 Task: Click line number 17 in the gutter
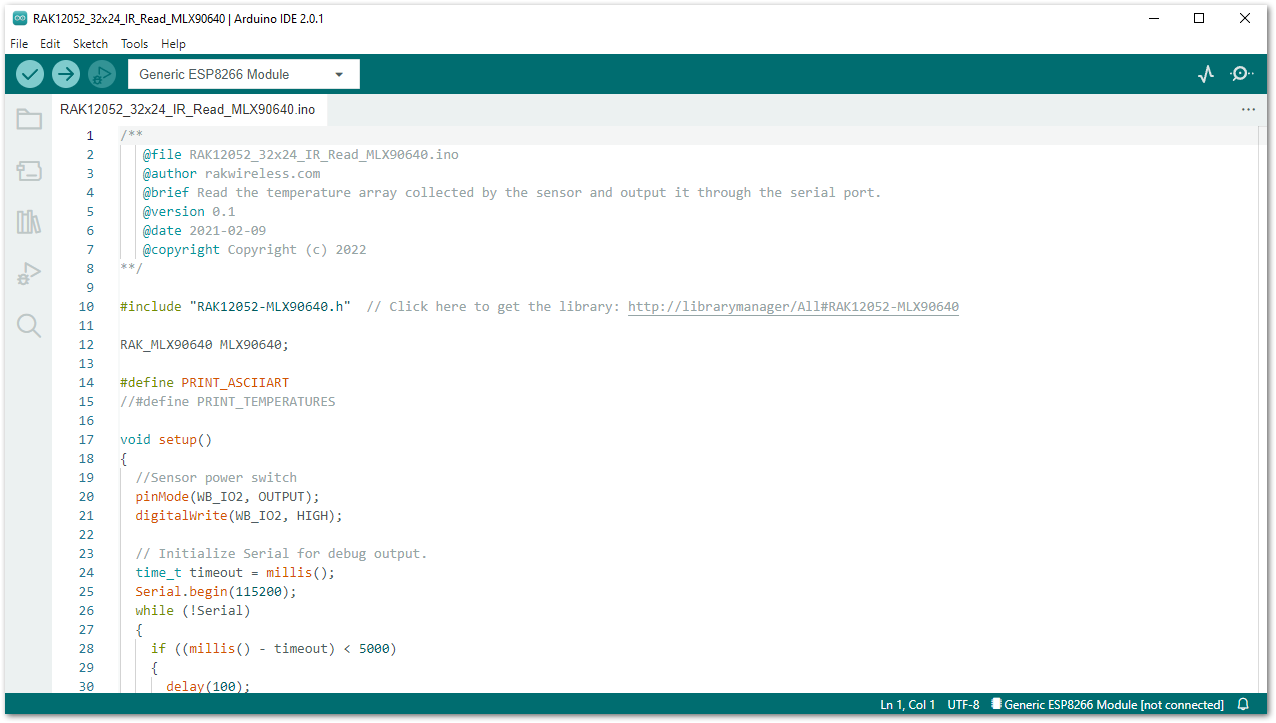point(86,440)
